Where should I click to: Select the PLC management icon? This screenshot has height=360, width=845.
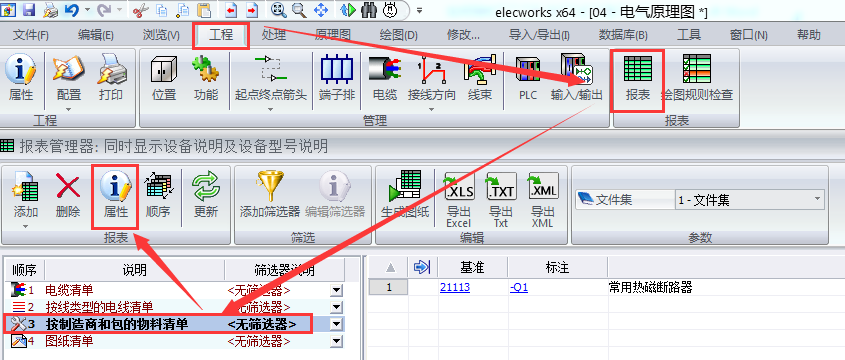528,79
